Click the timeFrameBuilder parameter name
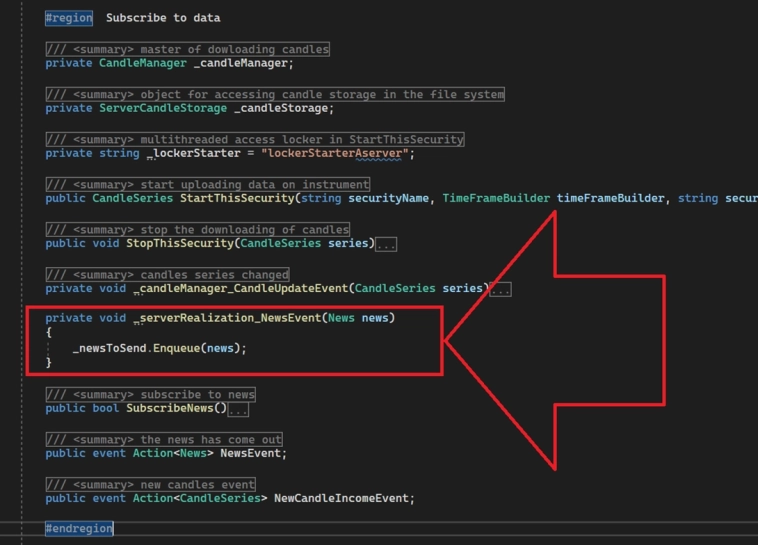Image resolution: width=758 pixels, height=545 pixels. (x=610, y=198)
